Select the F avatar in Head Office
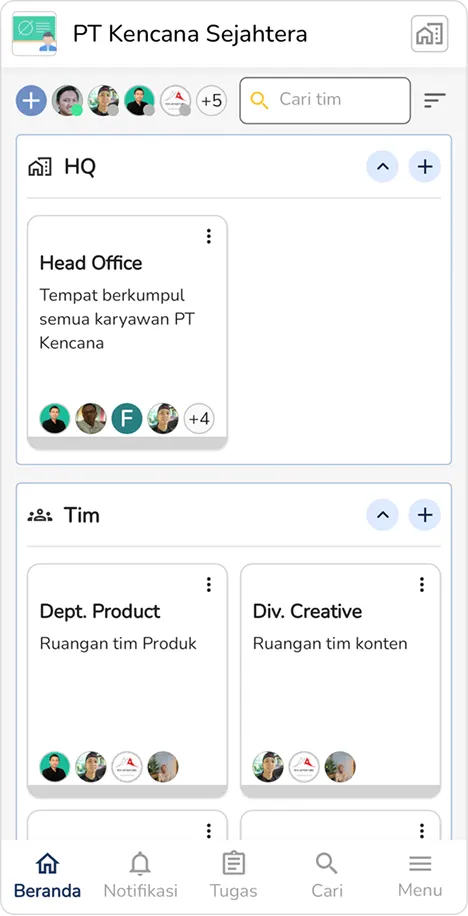 click(x=127, y=419)
